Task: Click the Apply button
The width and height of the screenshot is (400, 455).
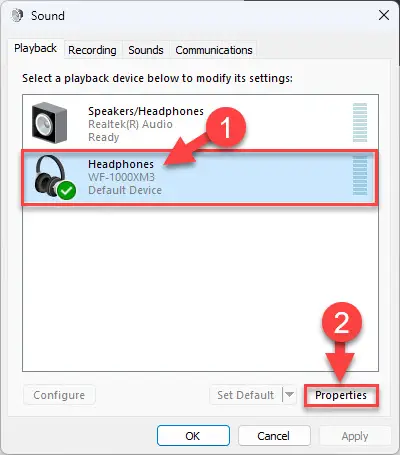Action: pyautogui.click(x=355, y=436)
